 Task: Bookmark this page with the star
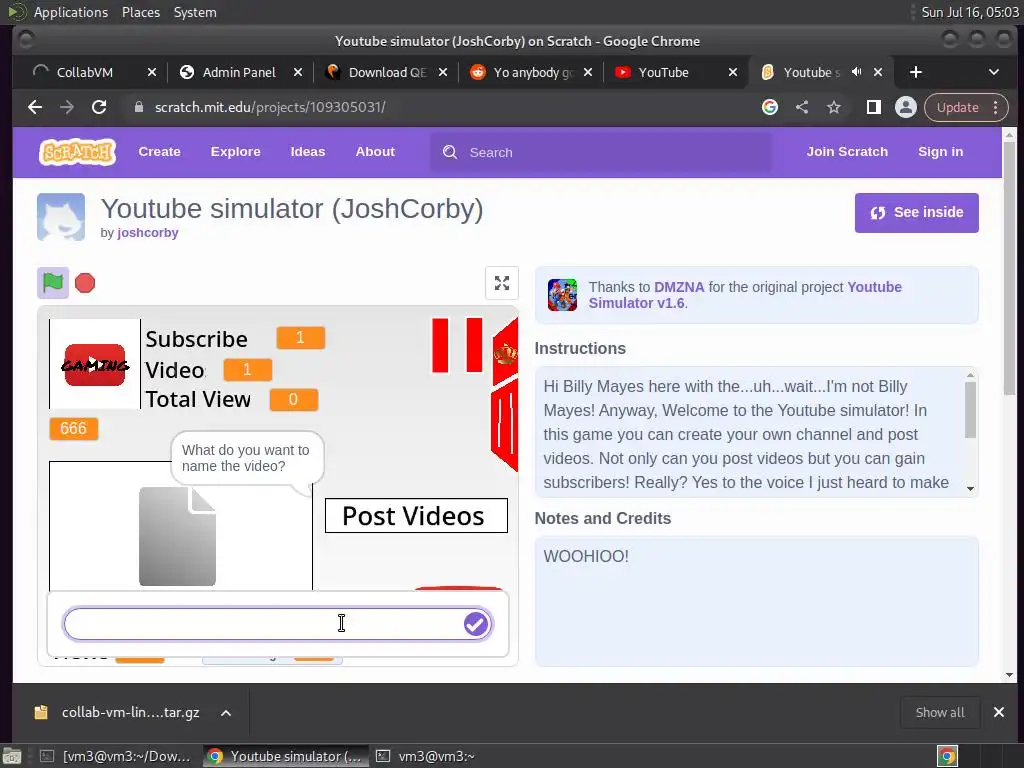pyautogui.click(x=834, y=107)
